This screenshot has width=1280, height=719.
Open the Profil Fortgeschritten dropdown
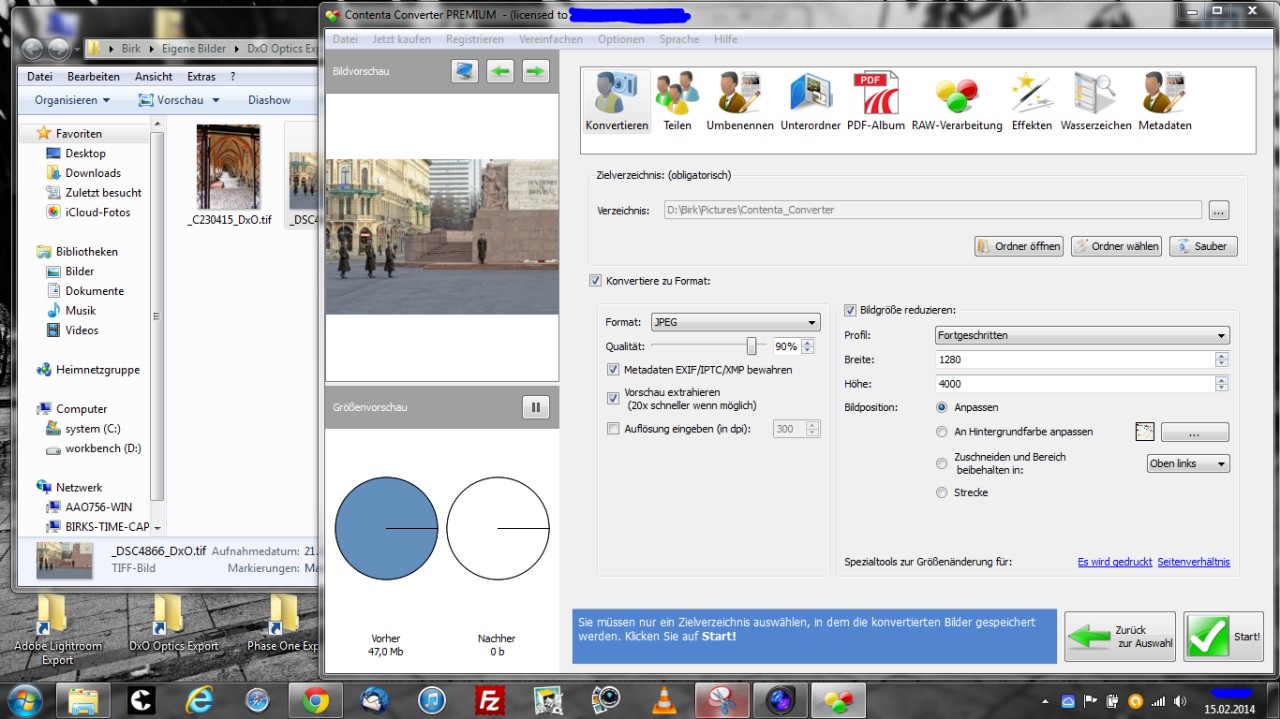click(1082, 335)
